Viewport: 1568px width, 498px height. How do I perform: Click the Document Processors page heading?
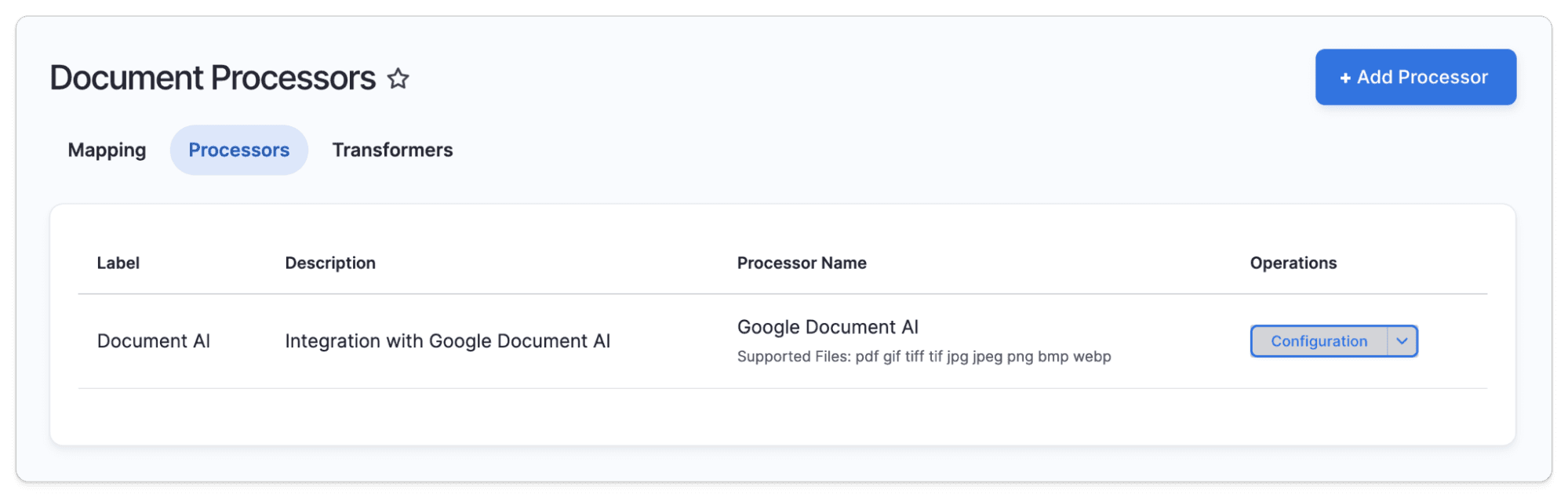point(213,78)
